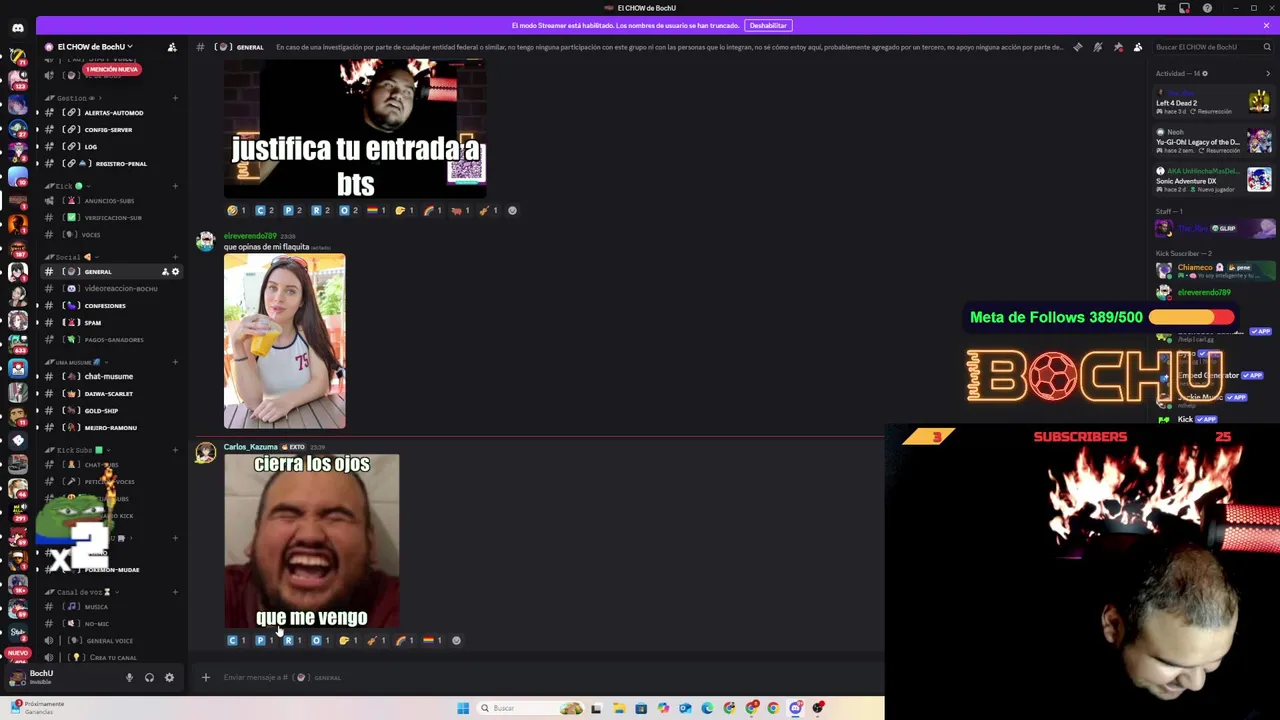The height and width of the screenshot is (720, 1280).
Task: Click elreverendo789 username above the photo
Action: click(249, 236)
